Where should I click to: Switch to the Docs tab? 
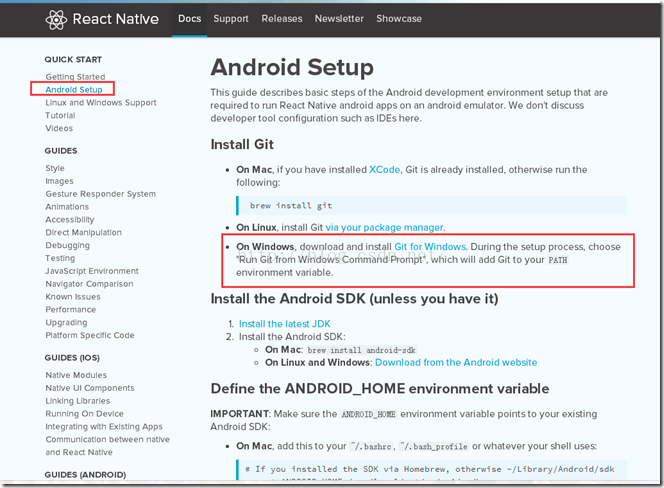coord(189,19)
